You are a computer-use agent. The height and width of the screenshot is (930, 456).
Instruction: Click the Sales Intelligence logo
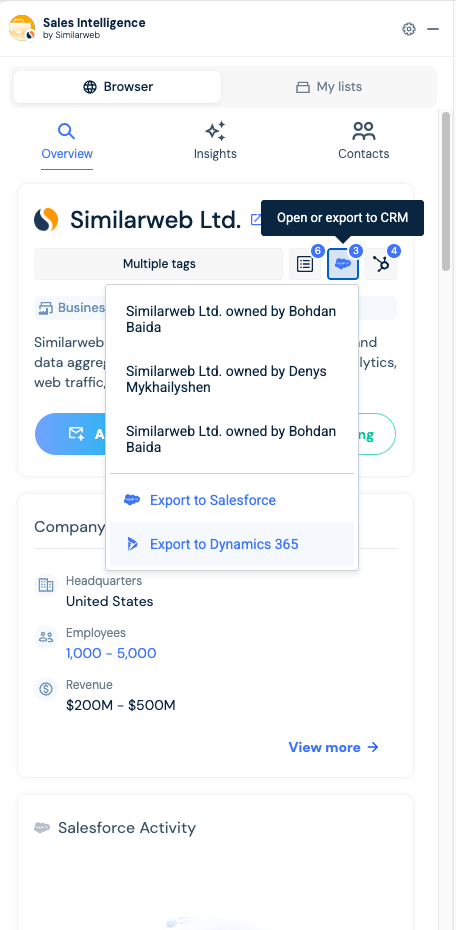click(x=23, y=28)
